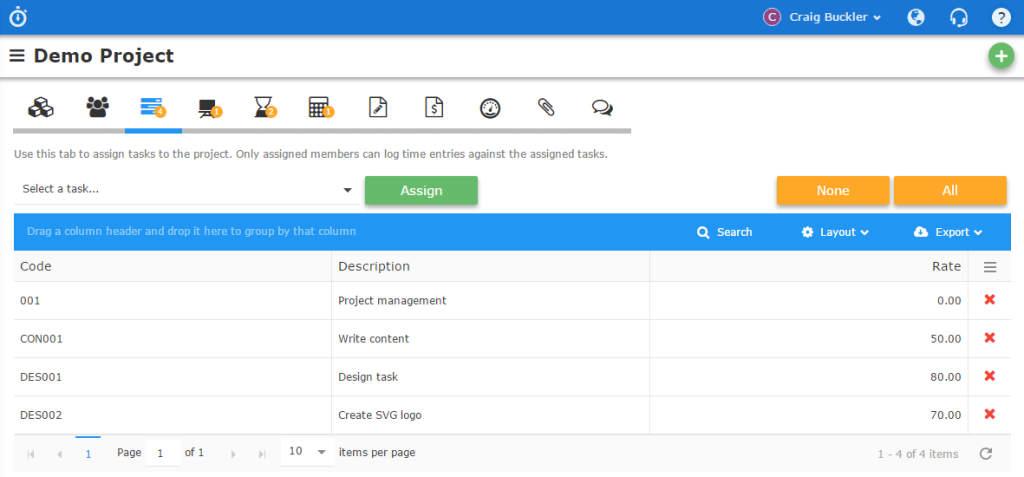Click the green Assign button
Viewport: 1024px width, 477px height.
pos(421,191)
